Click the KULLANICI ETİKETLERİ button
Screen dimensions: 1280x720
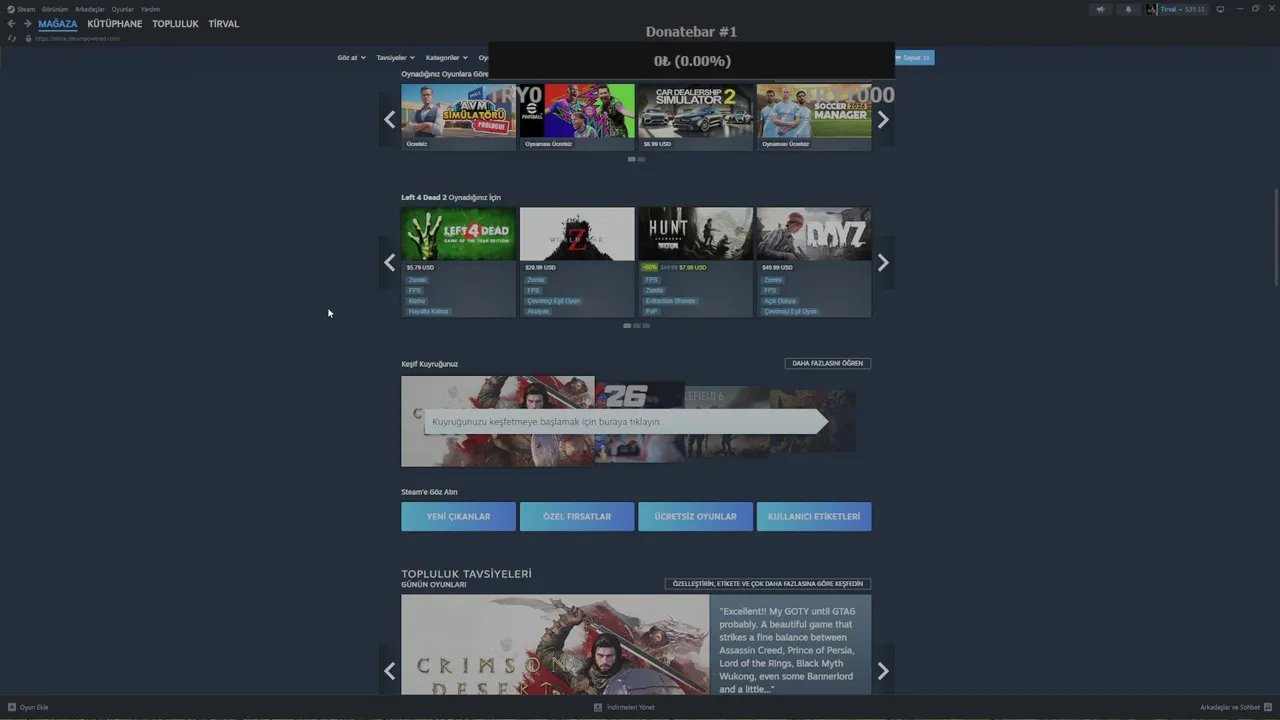[814, 516]
